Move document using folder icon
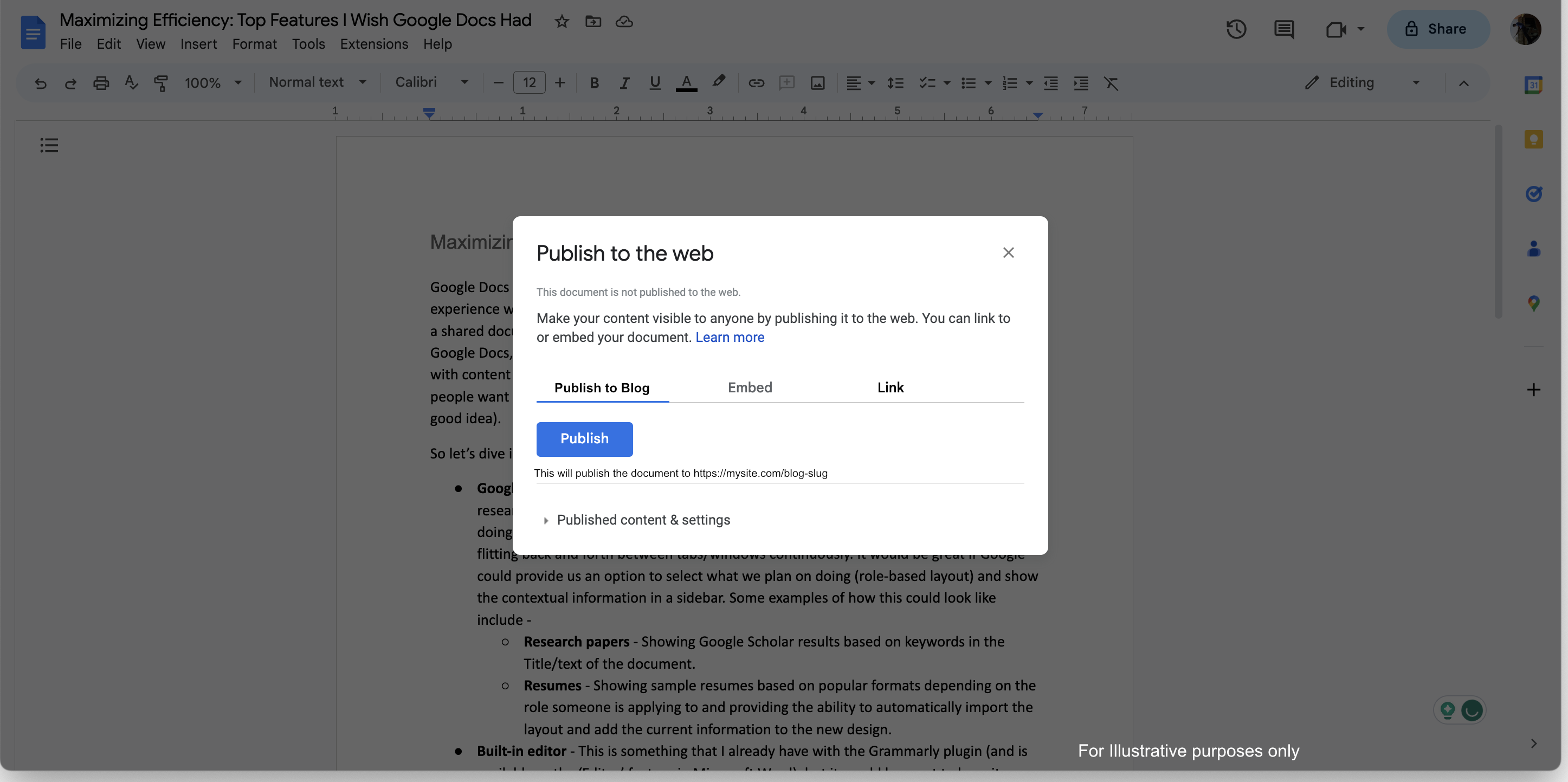1568x782 pixels. pyautogui.click(x=593, y=22)
